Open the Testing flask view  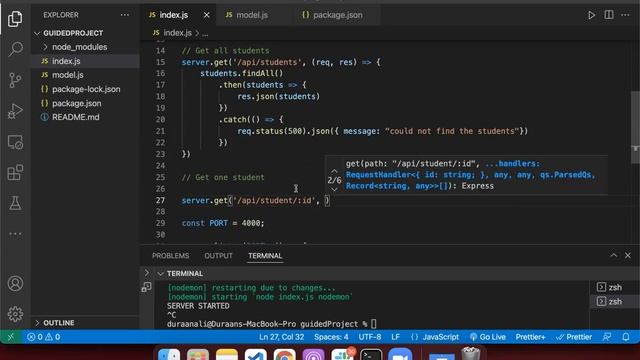point(15,203)
